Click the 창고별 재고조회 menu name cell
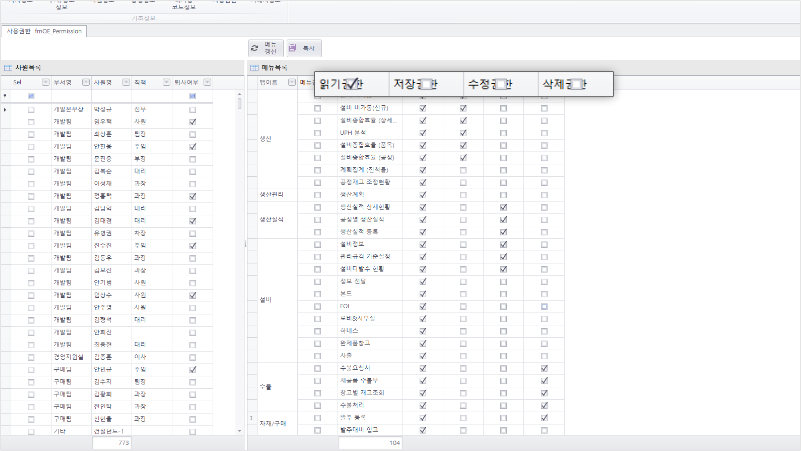 point(370,393)
